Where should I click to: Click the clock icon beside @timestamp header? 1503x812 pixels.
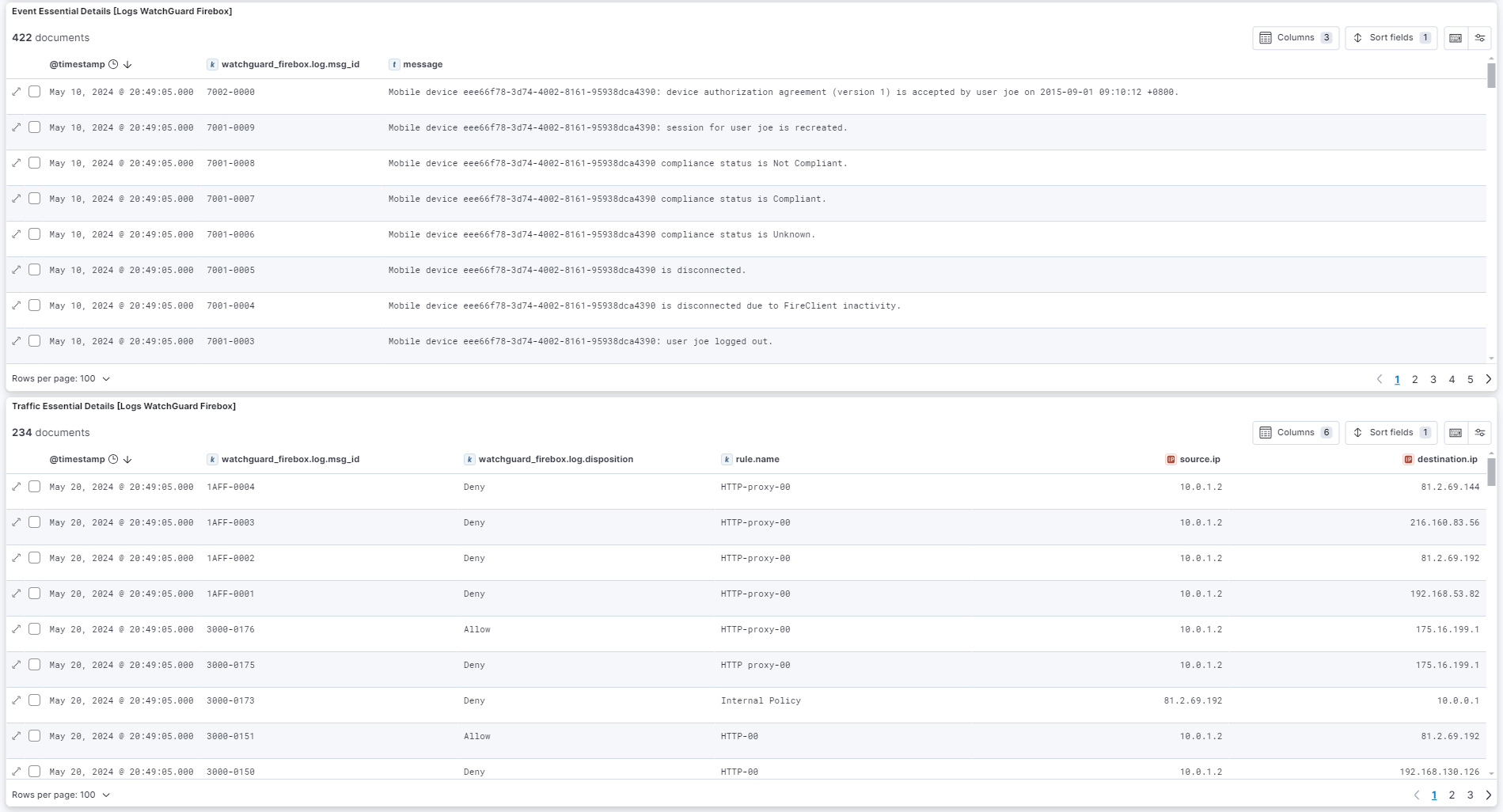(x=112, y=64)
